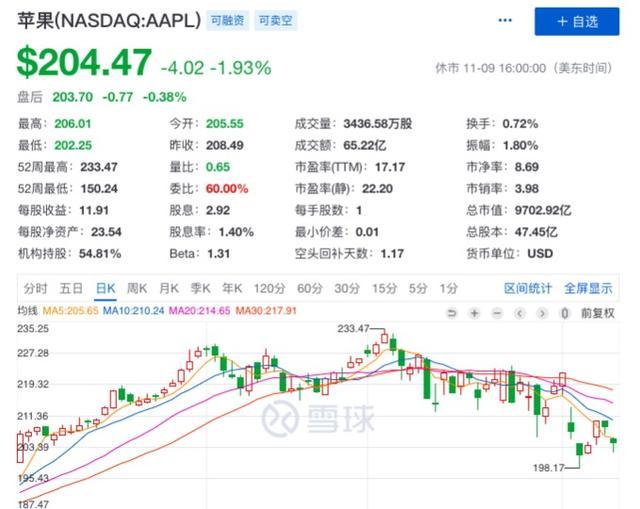Click the MA5:205.65 moving average label
The width and height of the screenshot is (640, 509).
(70, 311)
